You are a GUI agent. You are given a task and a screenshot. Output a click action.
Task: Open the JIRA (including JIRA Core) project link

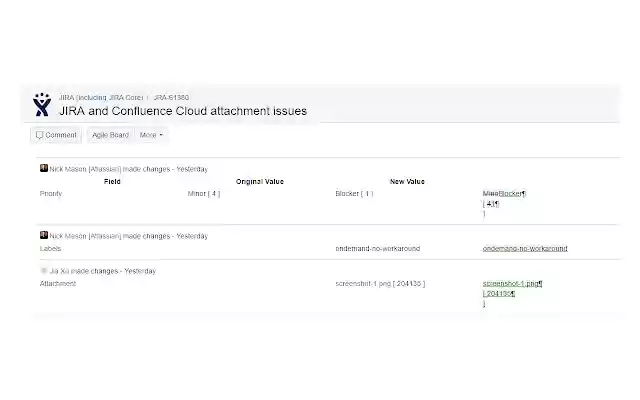pos(101,98)
